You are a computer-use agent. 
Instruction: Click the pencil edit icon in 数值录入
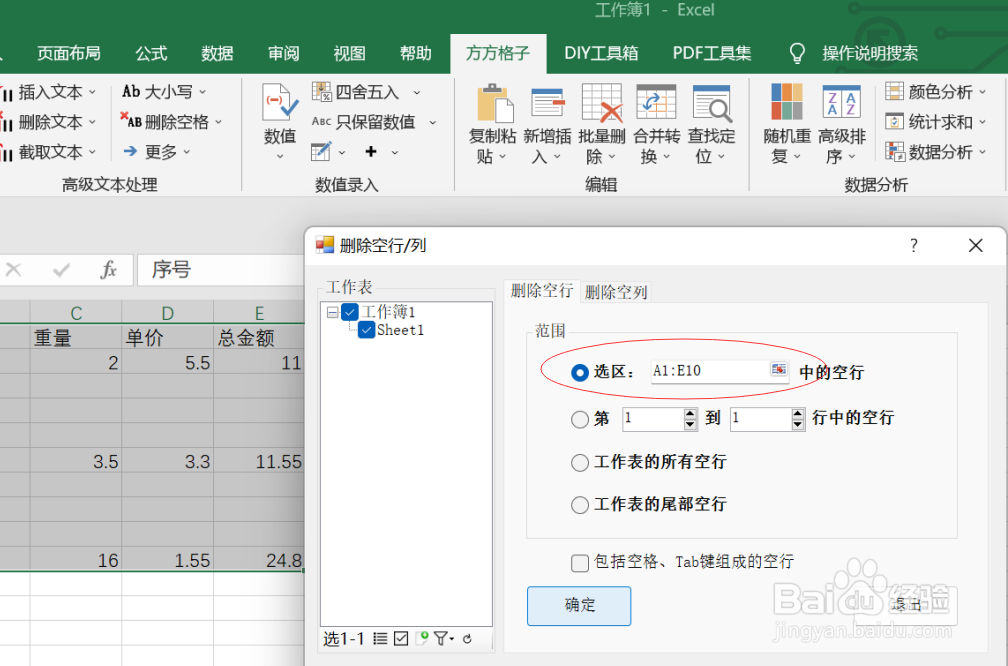pos(321,152)
